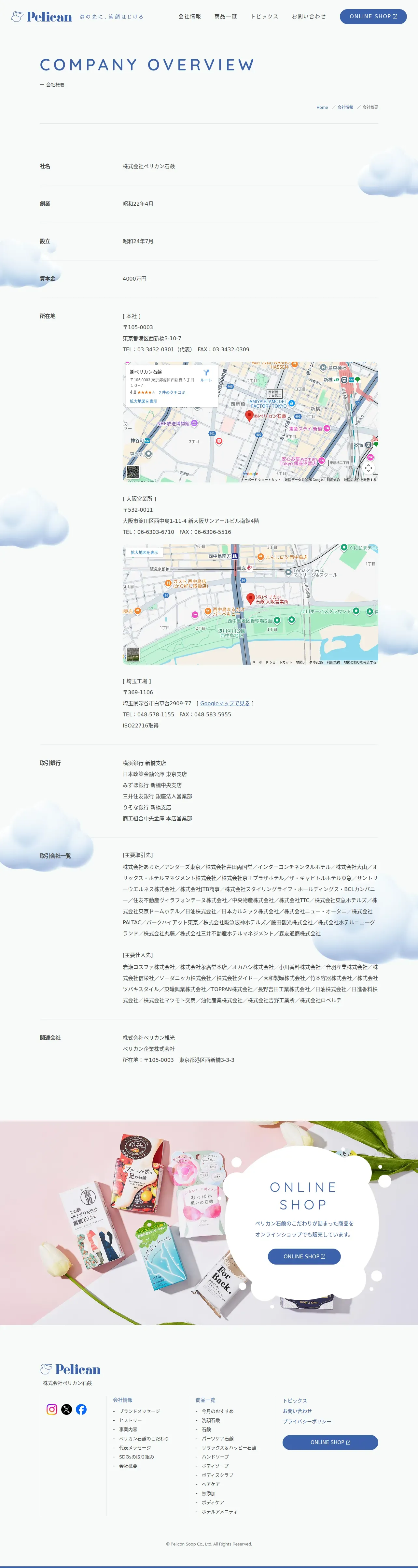The width and height of the screenshot is (418, 1568).
Task: Click the 新橋 JR station icon on Tokyo map
Action: 344,379
